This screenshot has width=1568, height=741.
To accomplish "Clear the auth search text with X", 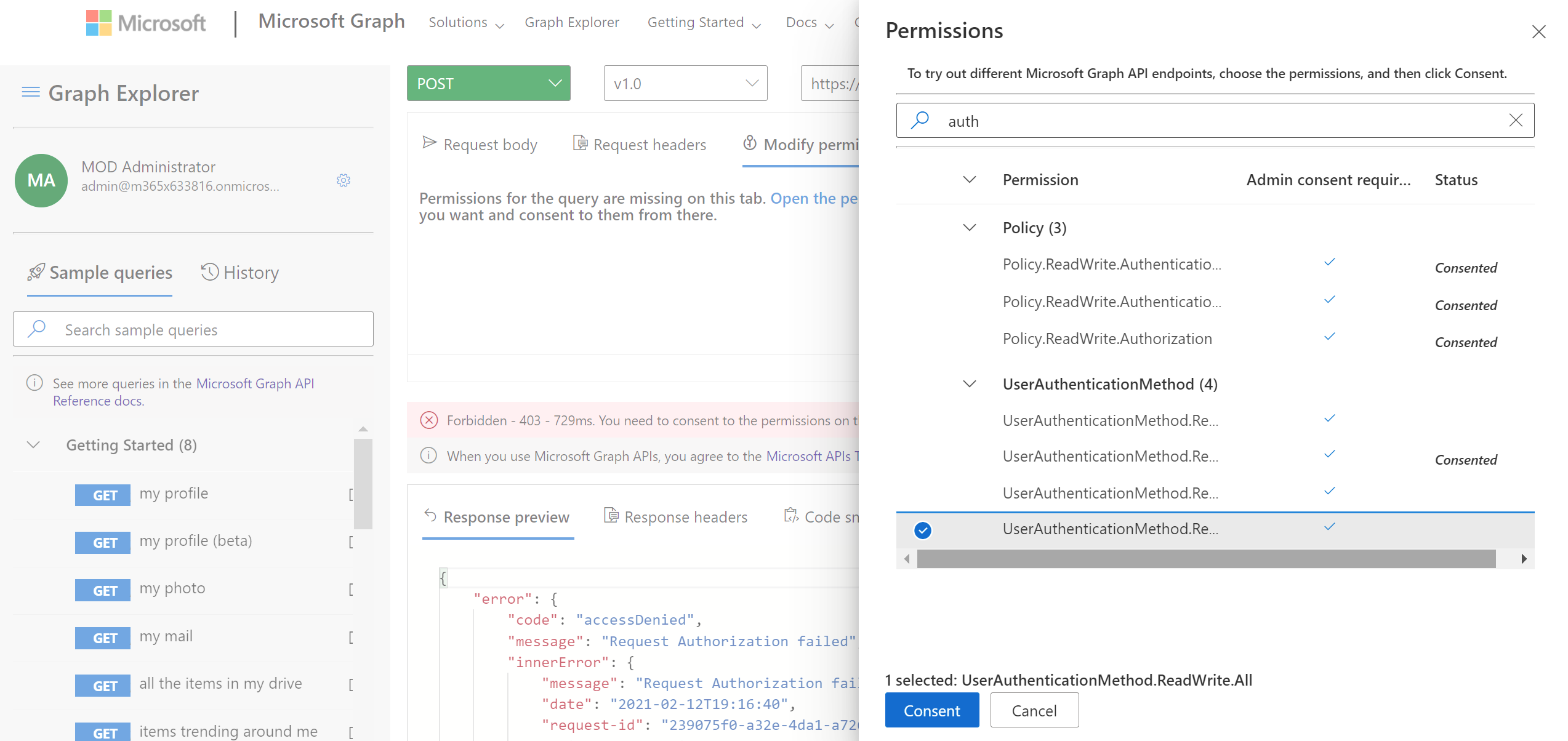I will click(x=1516, y=121).
